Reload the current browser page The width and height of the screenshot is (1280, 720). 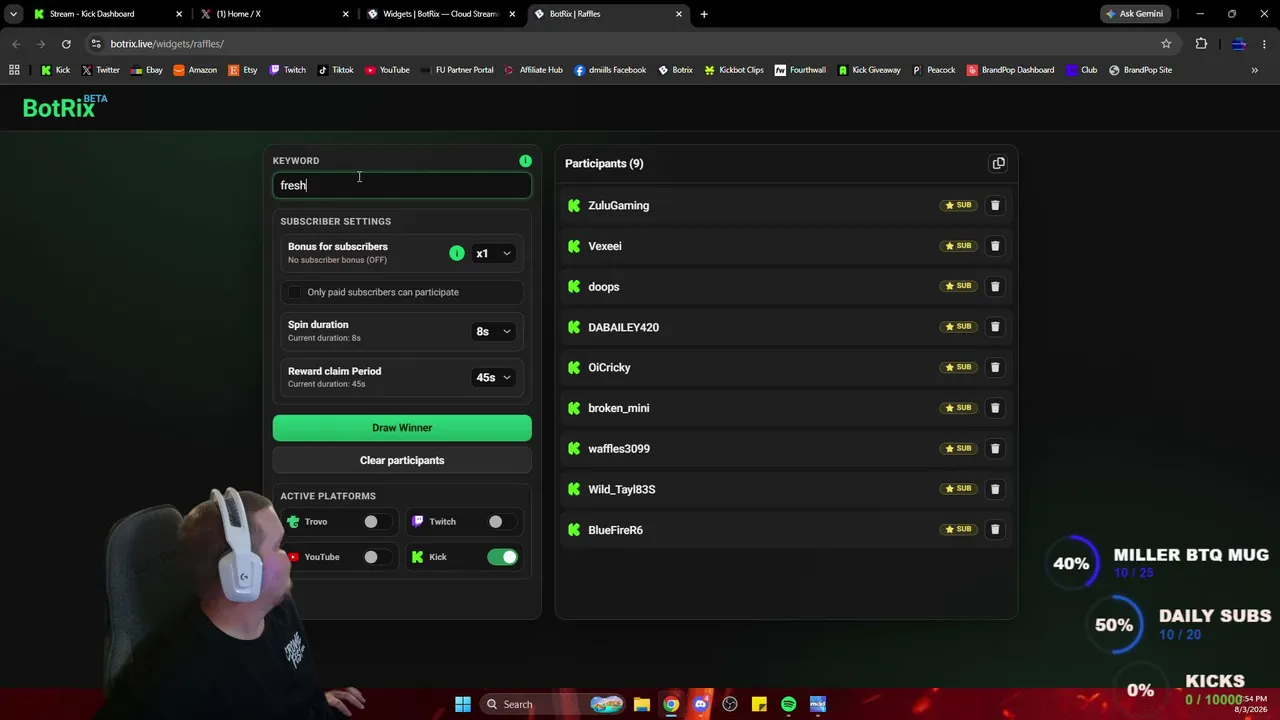(66, 44)
